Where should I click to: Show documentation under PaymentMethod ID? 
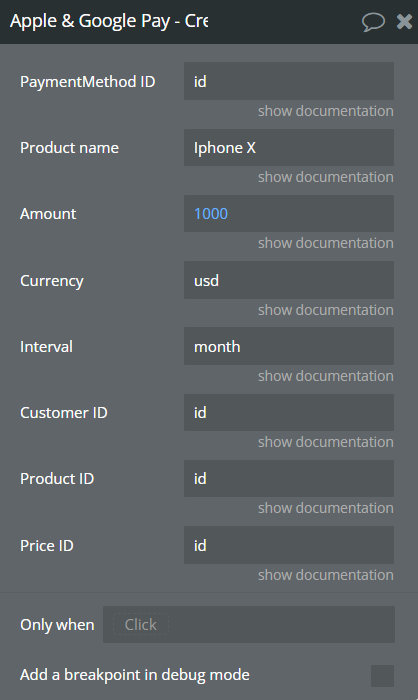(x=326, y=111)
